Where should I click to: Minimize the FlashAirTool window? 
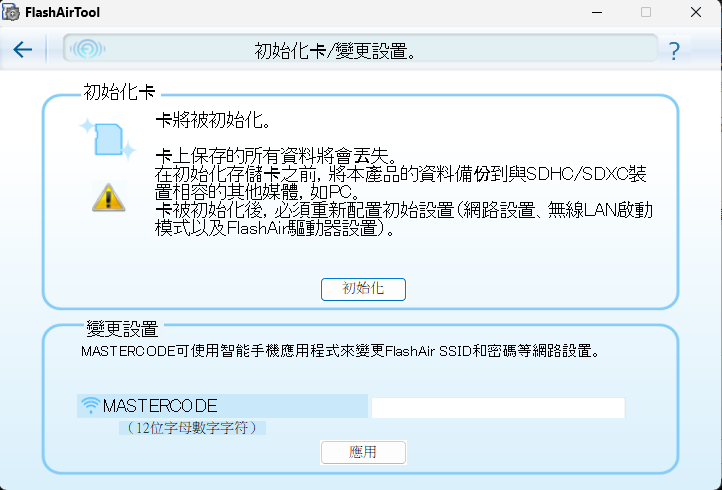coord(597,12)
